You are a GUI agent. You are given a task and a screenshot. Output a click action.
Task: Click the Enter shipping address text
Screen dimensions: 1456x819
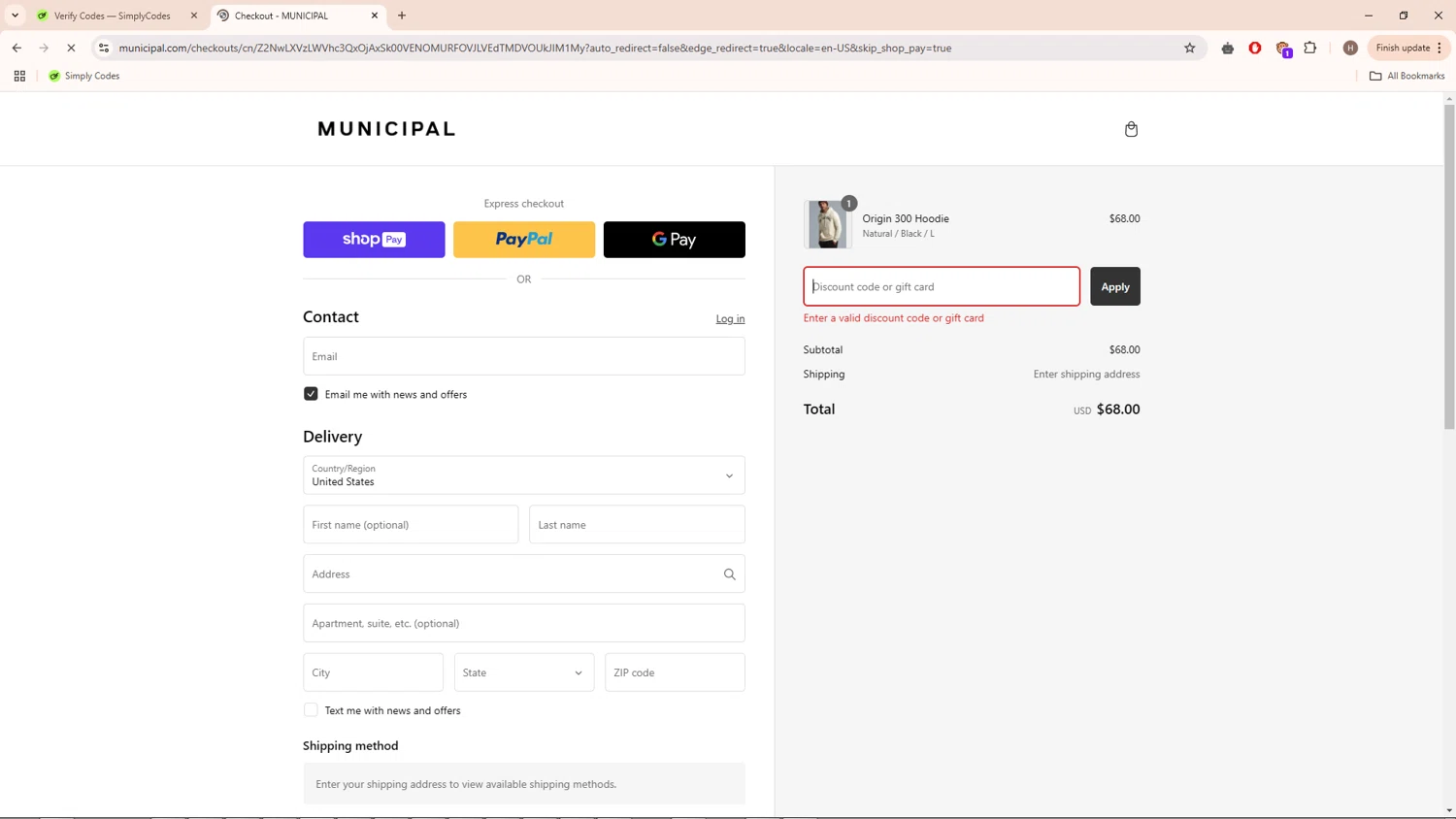point(1086,374)
